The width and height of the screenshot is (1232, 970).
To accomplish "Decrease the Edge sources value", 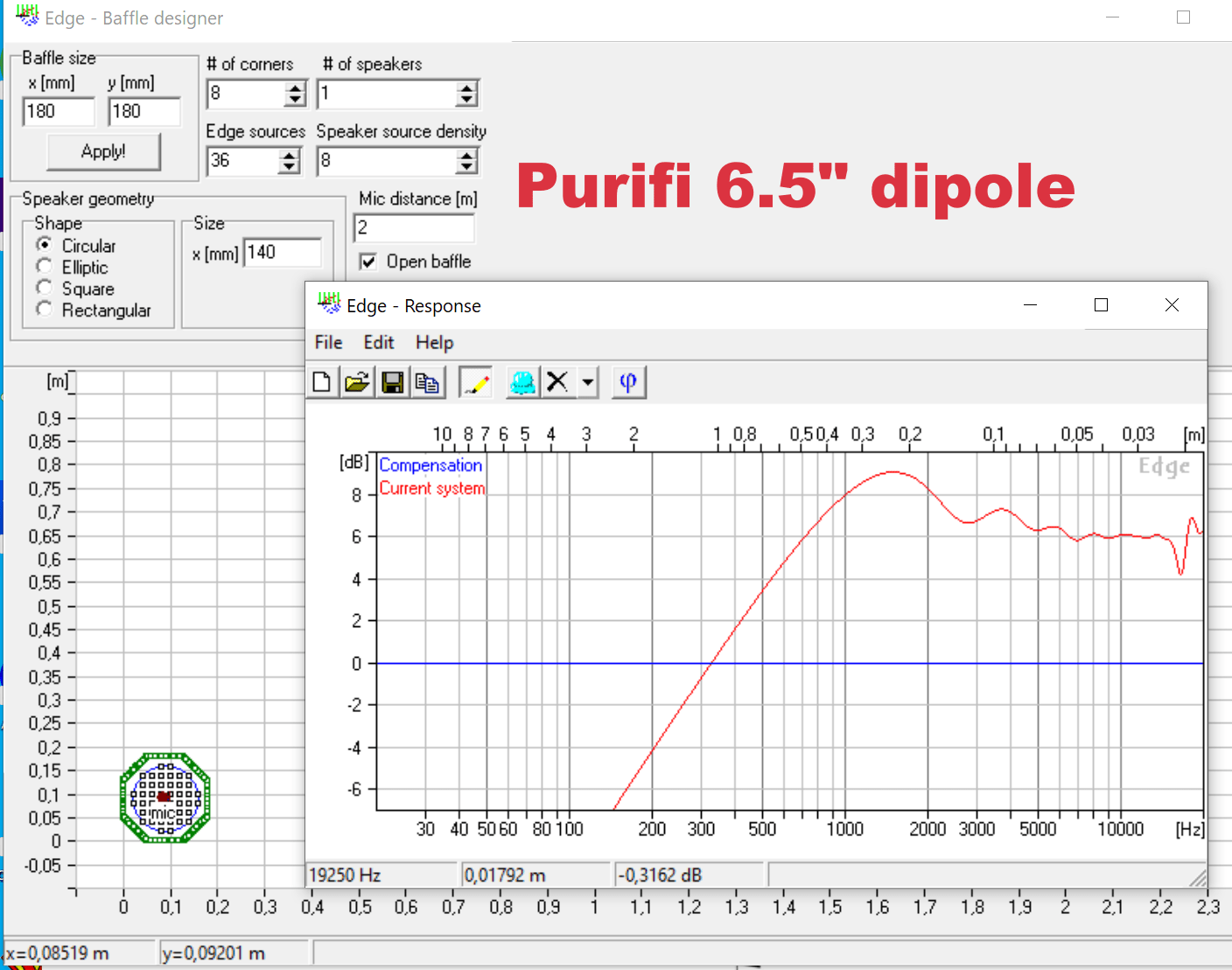I will 289,167.
